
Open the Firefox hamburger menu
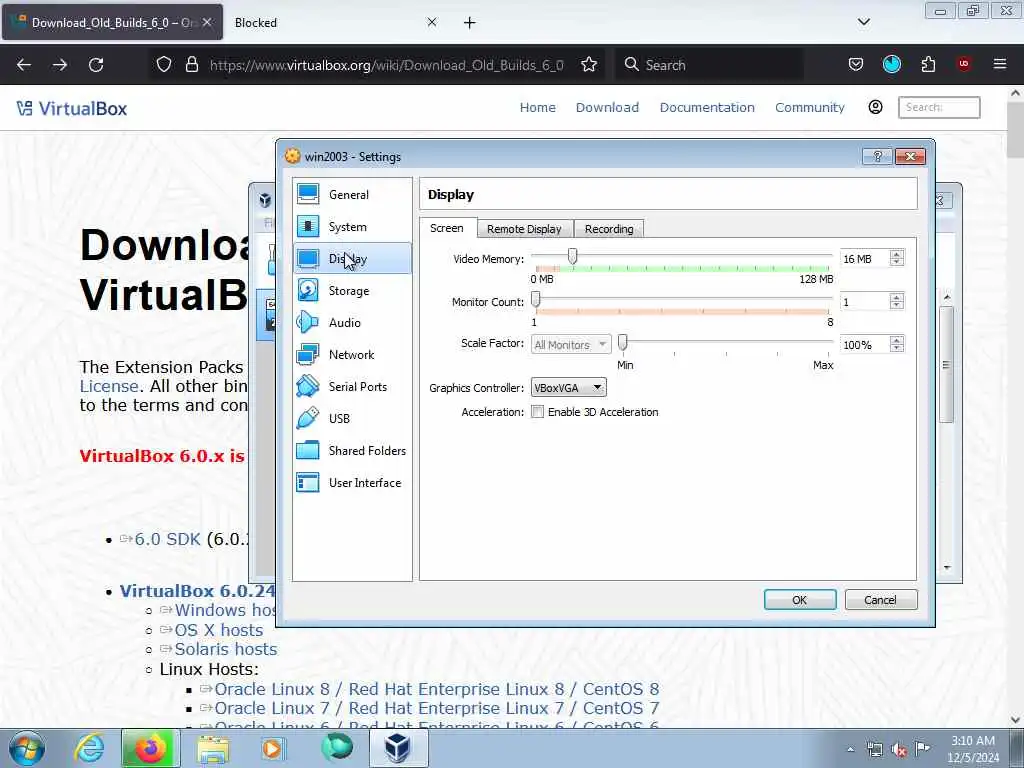click(x=1000, y=64)
